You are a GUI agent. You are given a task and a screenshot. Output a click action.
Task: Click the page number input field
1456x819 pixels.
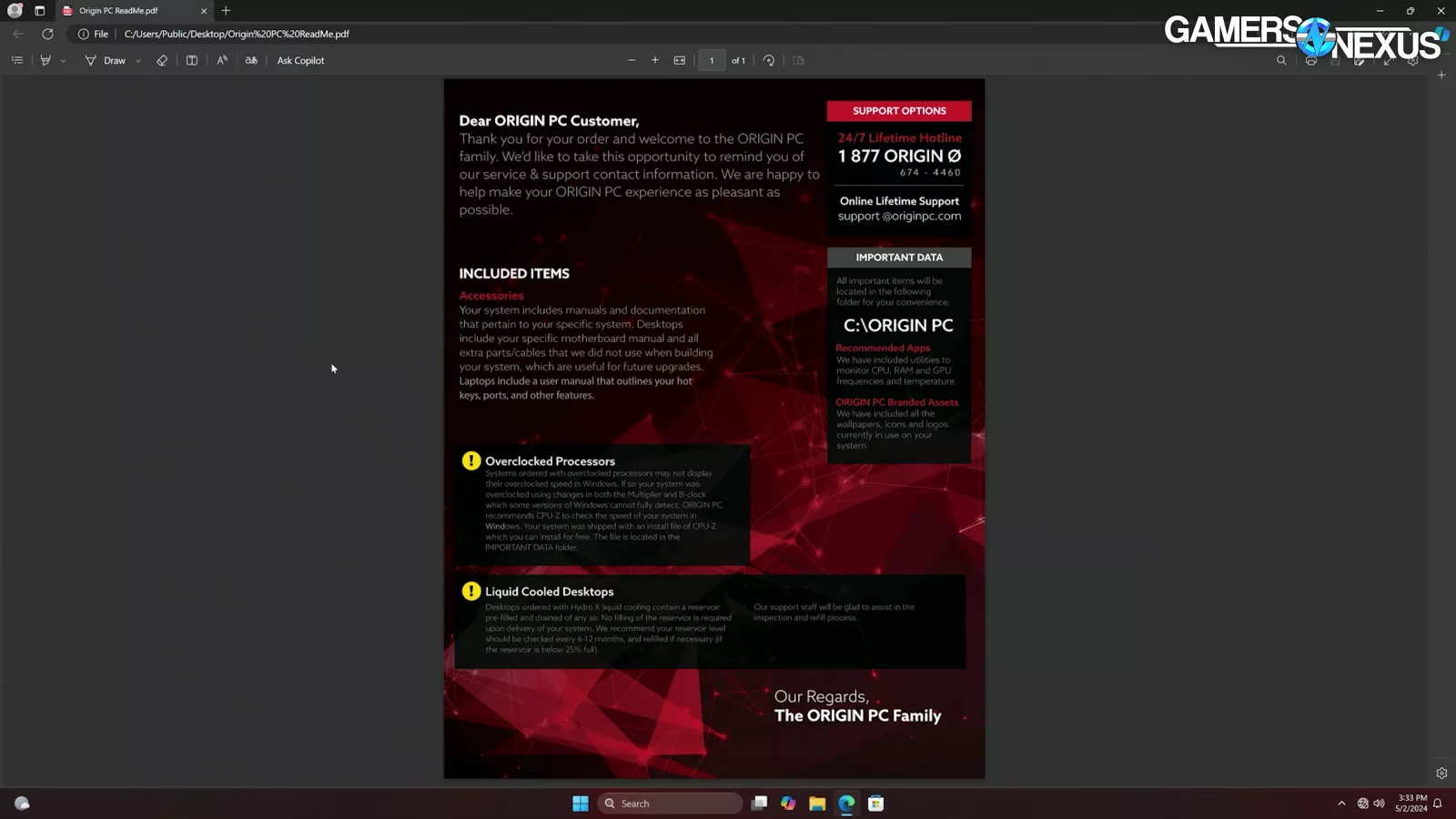pos(712,60)
